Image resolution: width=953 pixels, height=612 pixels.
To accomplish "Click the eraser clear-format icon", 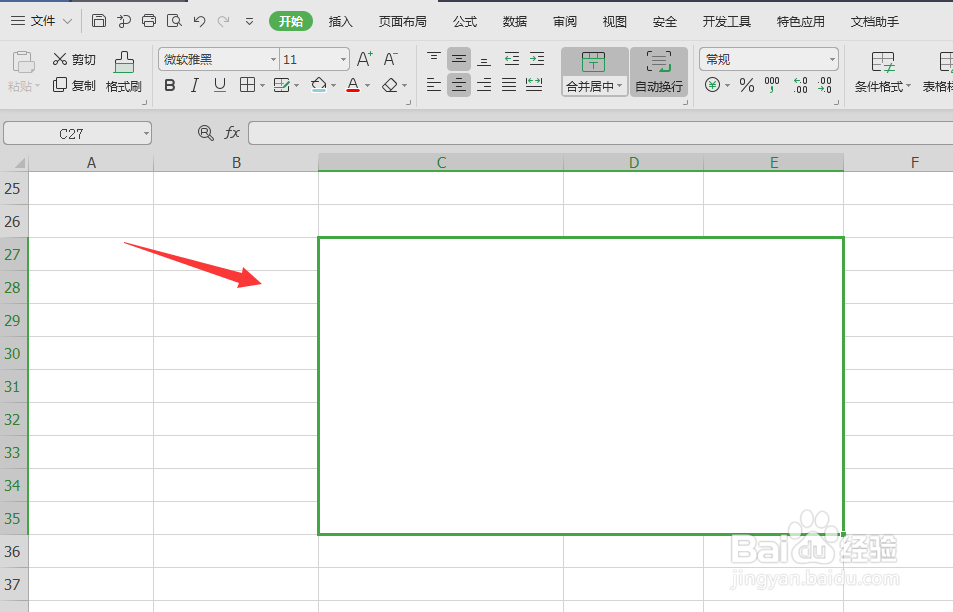I will tap(390, 85).
